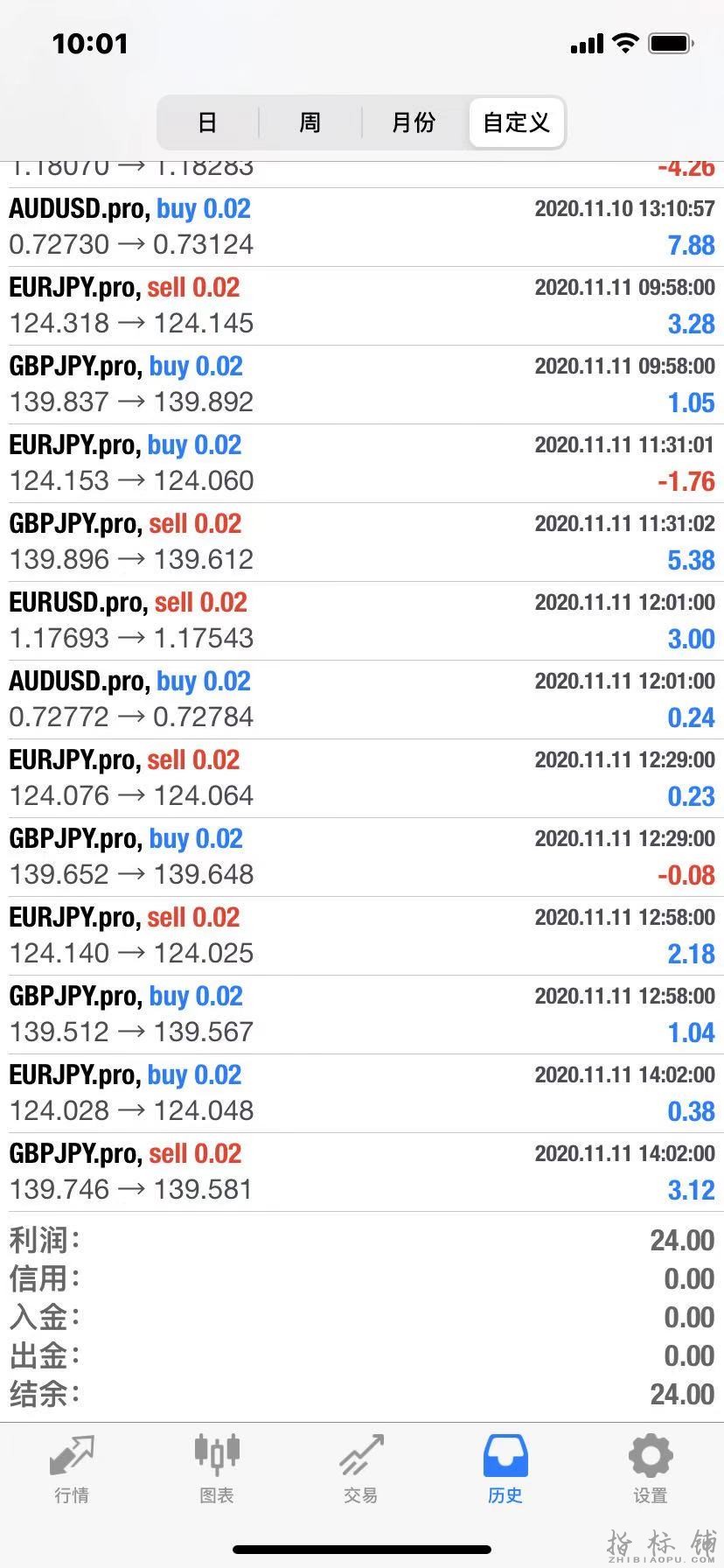Switch to the 周 week tab

[310, 122]
